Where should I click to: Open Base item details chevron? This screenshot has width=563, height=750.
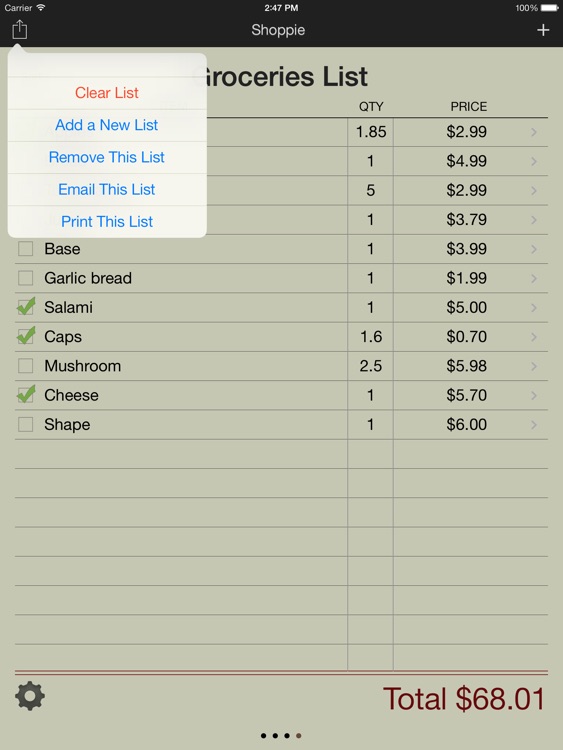click(x=534, y=249)
